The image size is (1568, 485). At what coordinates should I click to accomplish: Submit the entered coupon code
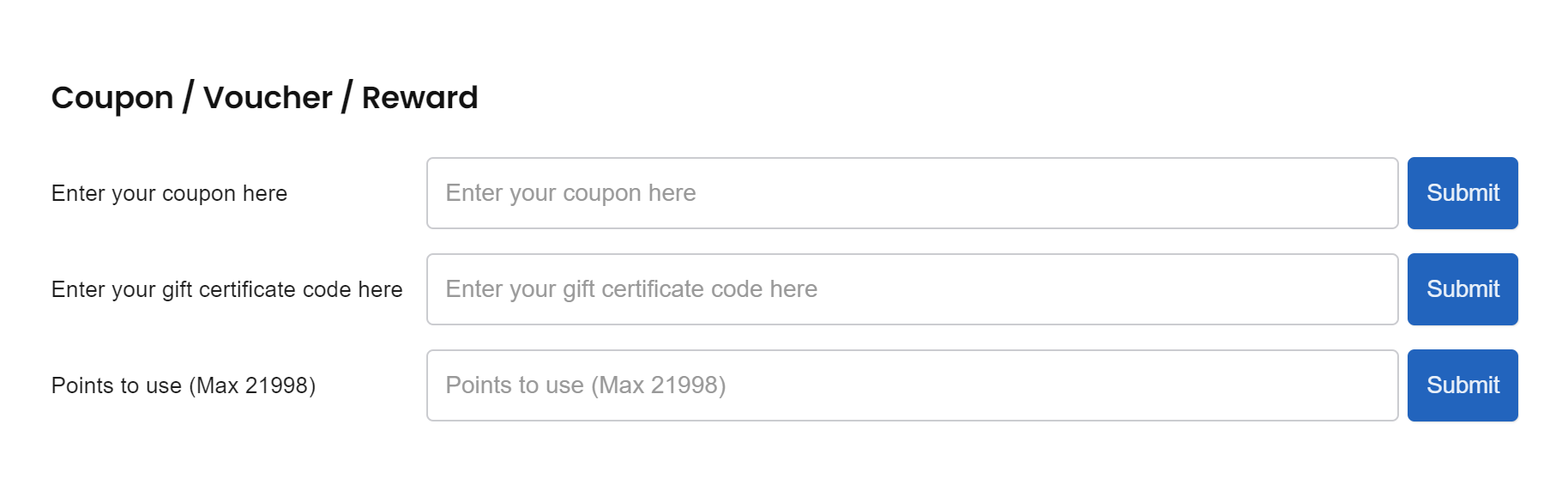(x=1462, y=193)
